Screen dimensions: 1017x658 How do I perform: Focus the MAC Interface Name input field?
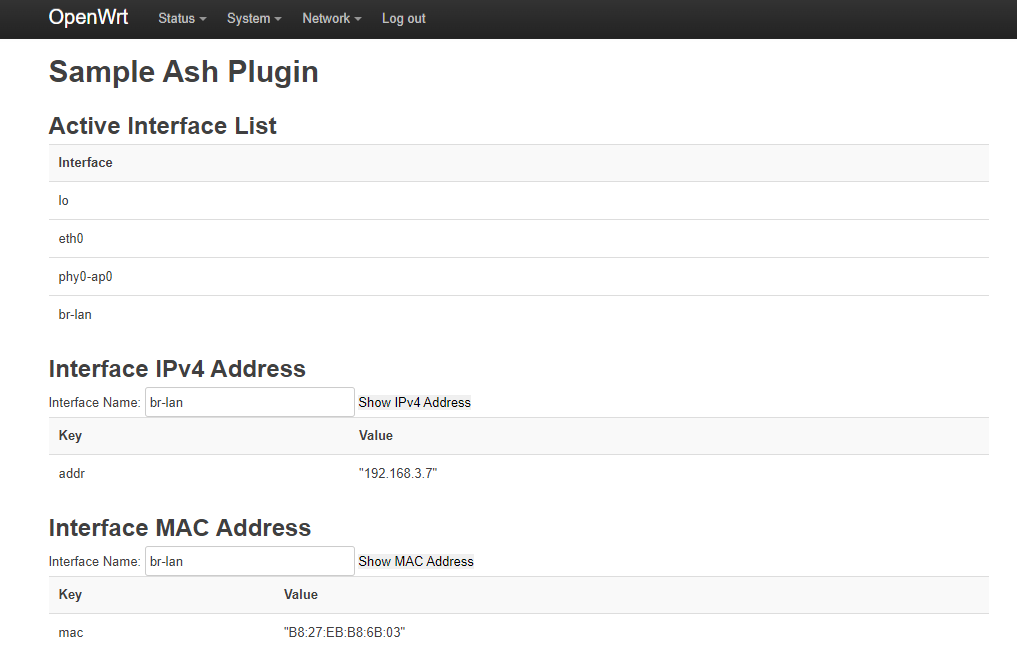click(250, 561)
